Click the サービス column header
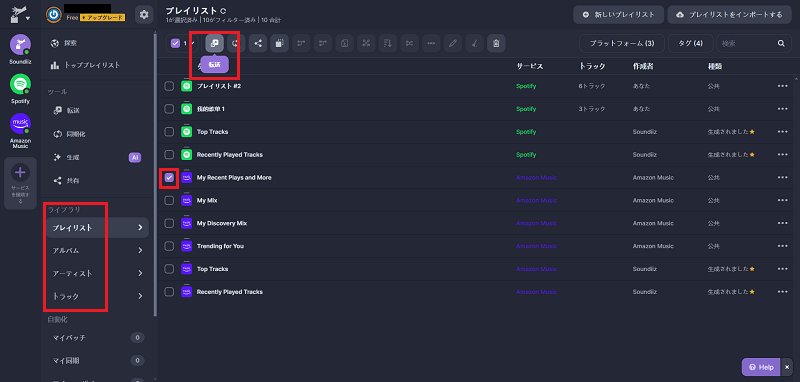The image size is (800, 382). click(530, 66)
